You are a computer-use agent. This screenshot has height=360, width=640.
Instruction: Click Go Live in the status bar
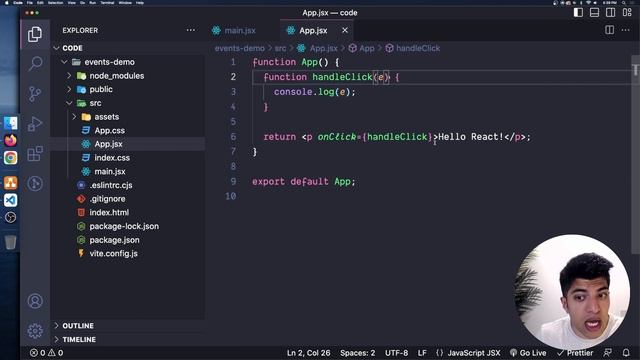pos(528,353)
